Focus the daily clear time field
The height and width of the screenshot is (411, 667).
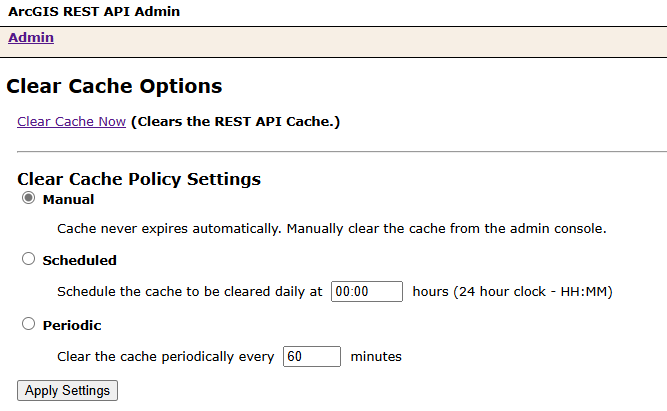(366, 291)
